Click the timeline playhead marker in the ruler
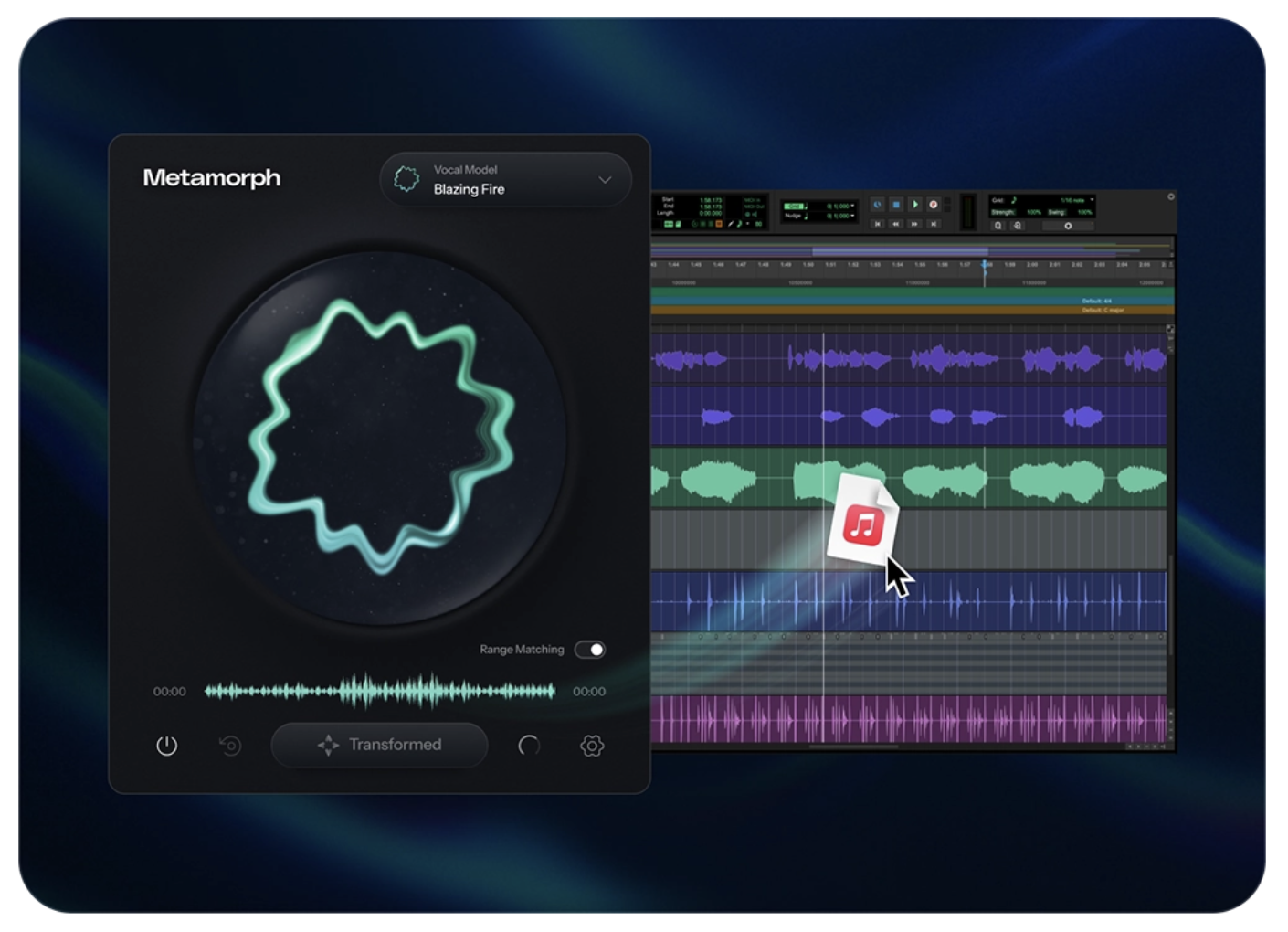This screenshot has width=1288, height=932. coord(985,265)
